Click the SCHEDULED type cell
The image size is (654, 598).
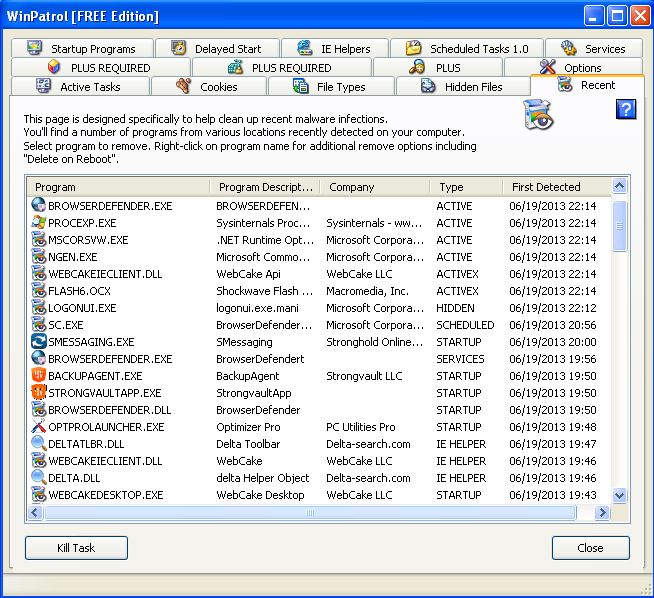click(x=465, y=325)
